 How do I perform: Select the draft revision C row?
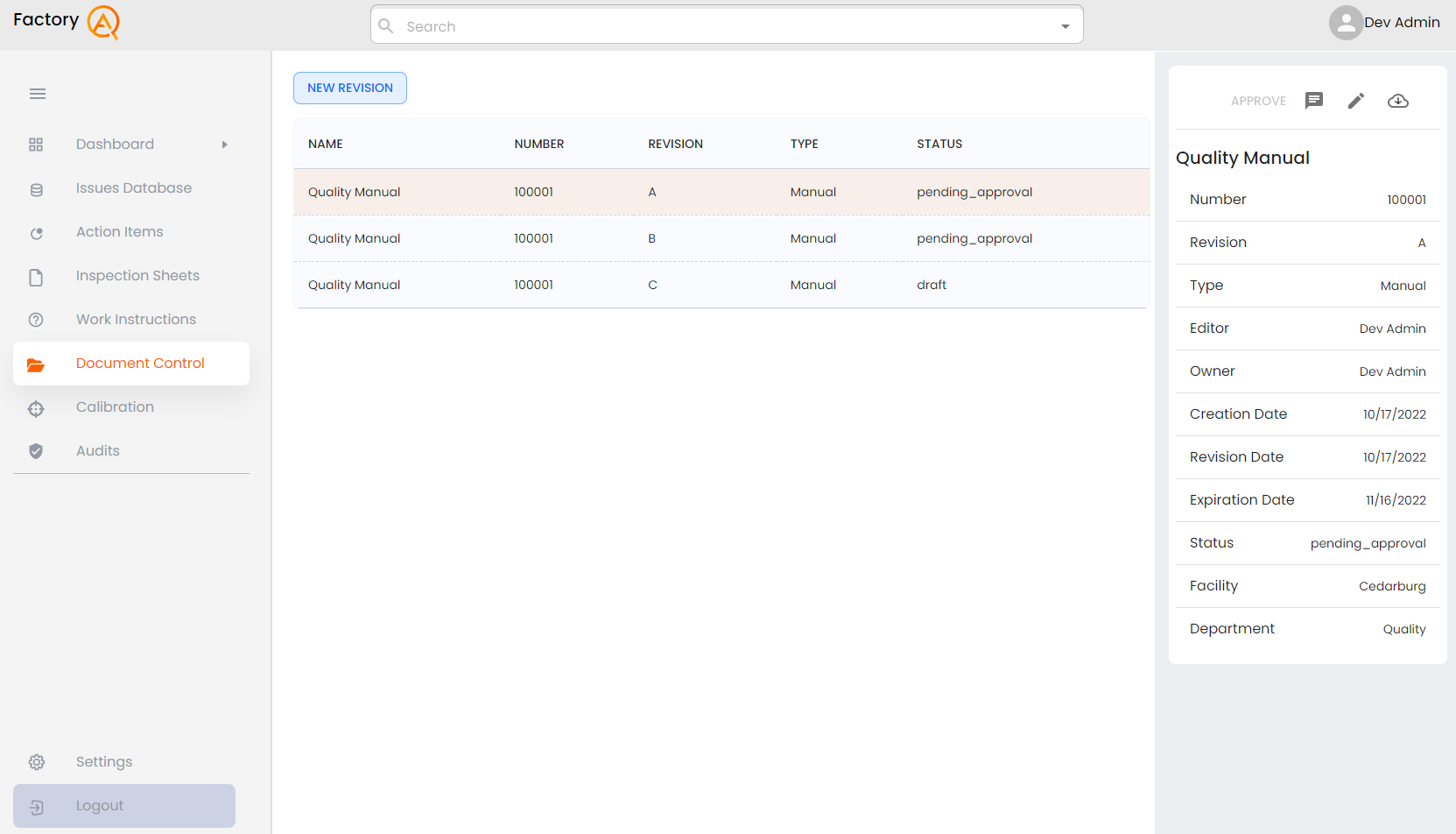tap(721, 285)
